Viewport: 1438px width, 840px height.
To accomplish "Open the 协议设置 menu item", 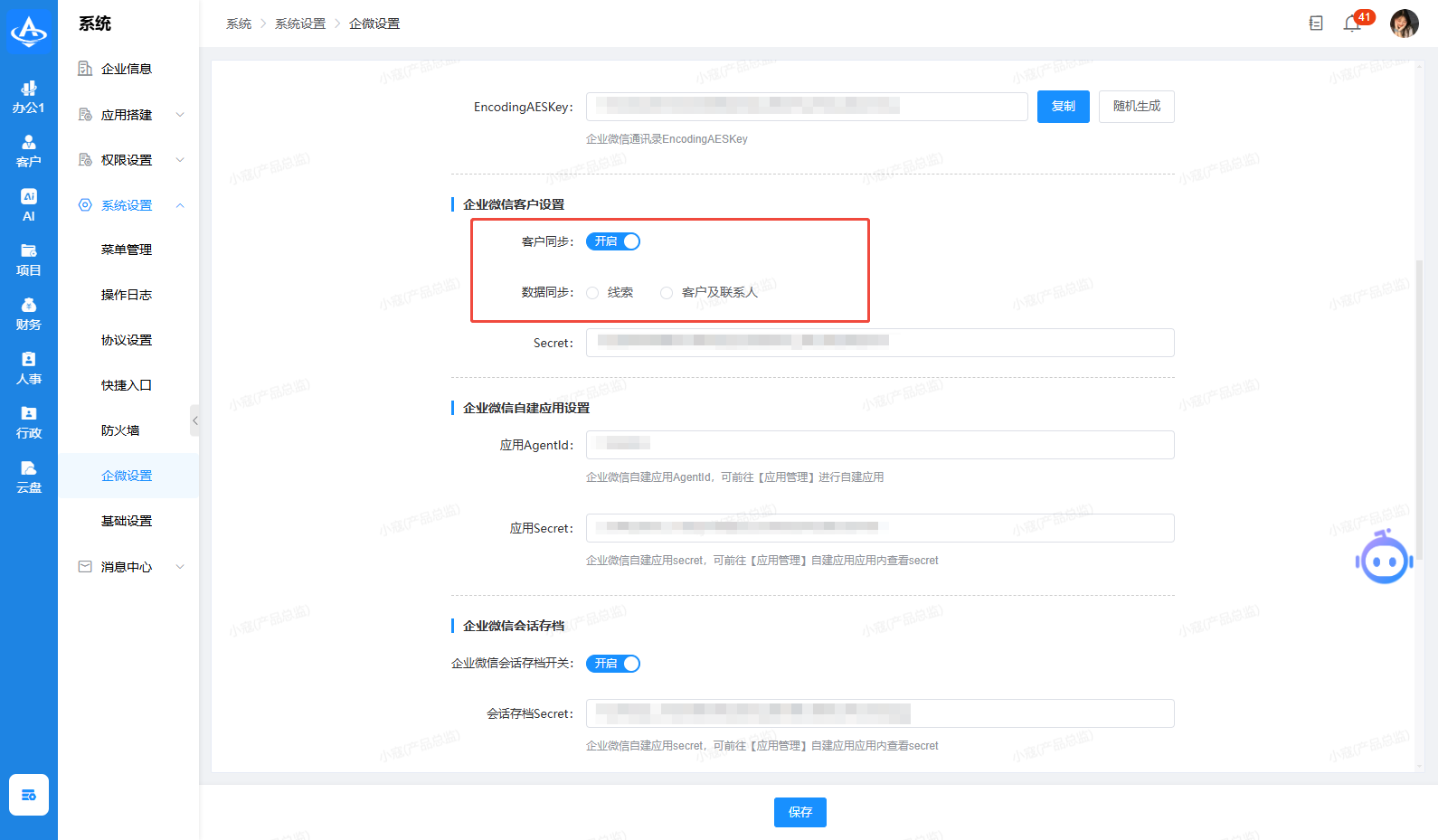I will (x=128, y=340).
